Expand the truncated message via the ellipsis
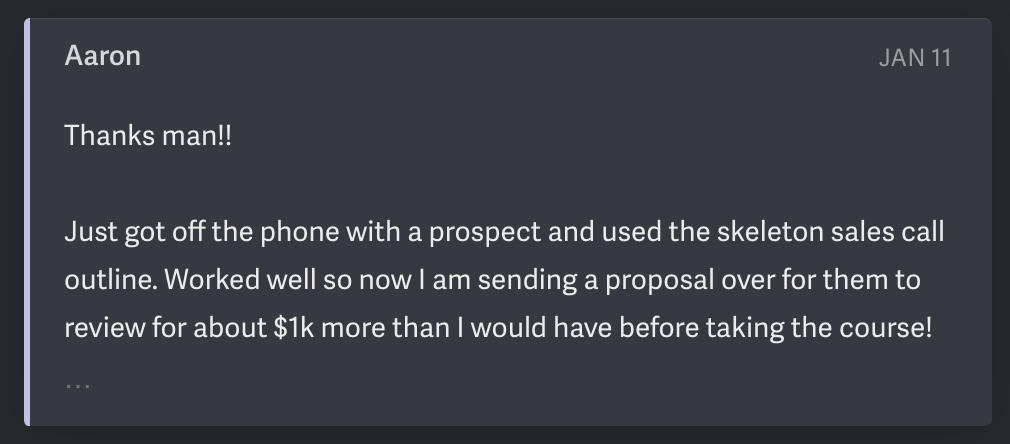The width and height of the screenshot is (1010, 444). click(78, 385)
